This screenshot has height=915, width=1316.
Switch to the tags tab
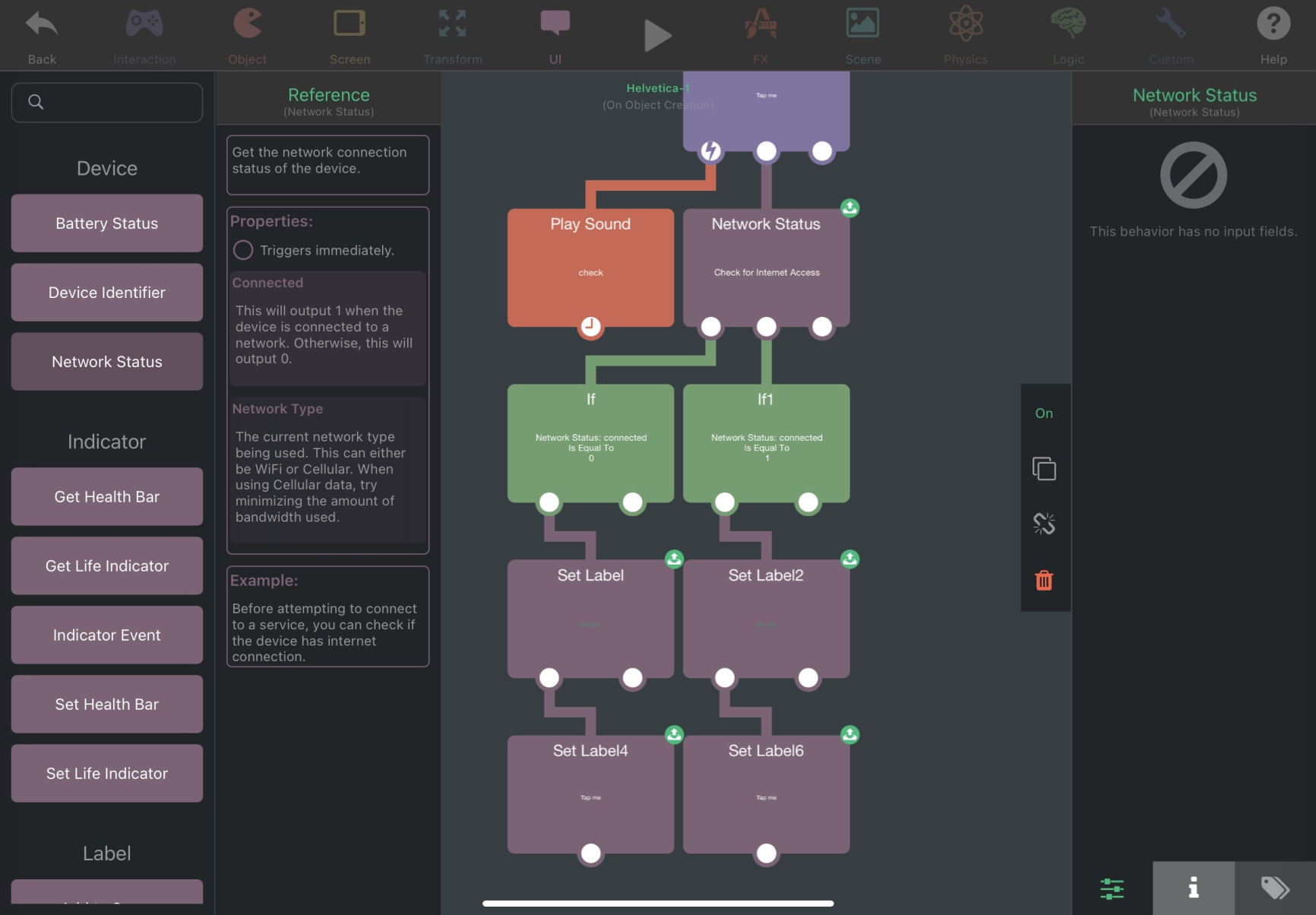click(1275, 888)
